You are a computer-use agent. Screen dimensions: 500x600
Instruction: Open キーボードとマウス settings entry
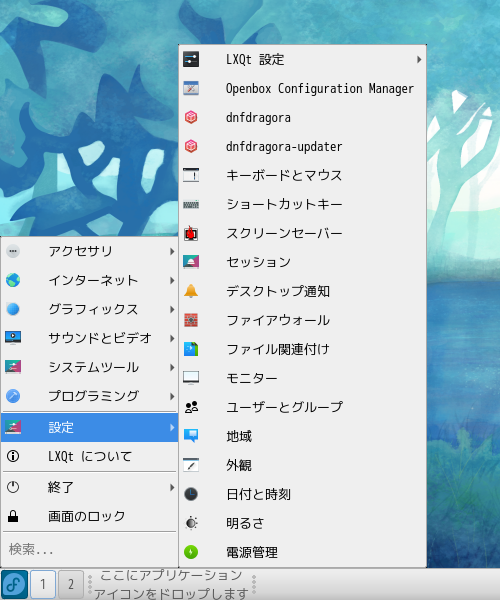point(302,175)
